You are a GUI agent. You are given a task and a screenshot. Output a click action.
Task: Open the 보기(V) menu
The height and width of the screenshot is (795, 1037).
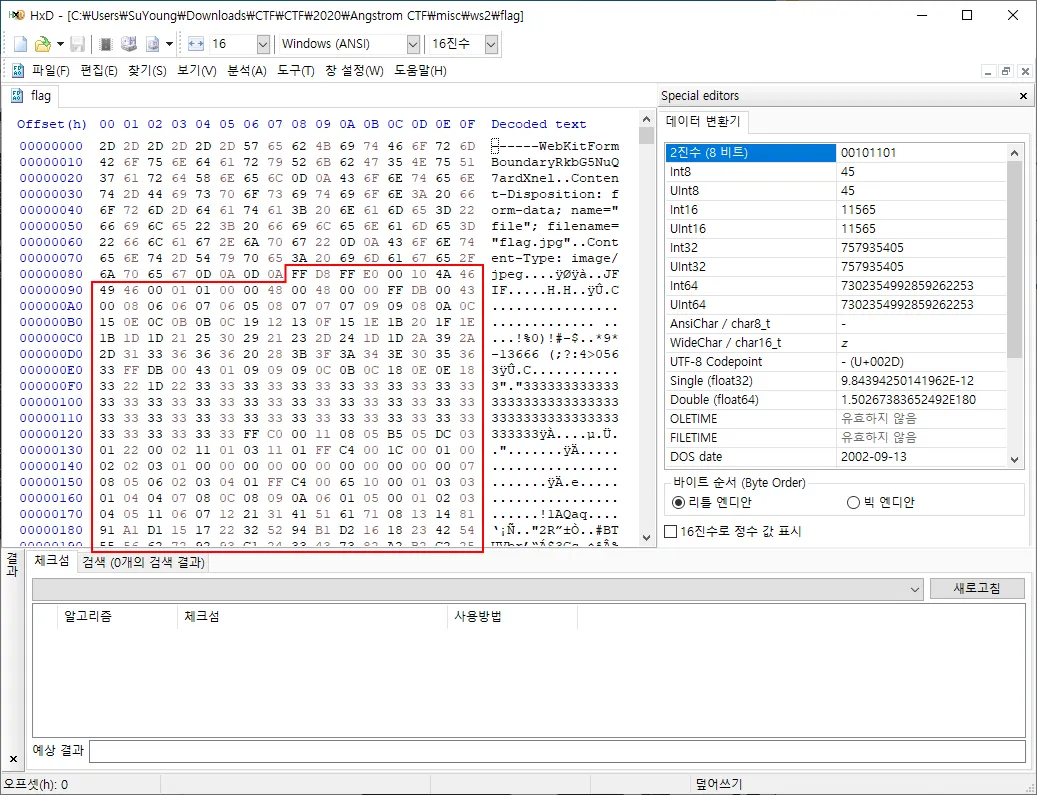tap(196, 71)
